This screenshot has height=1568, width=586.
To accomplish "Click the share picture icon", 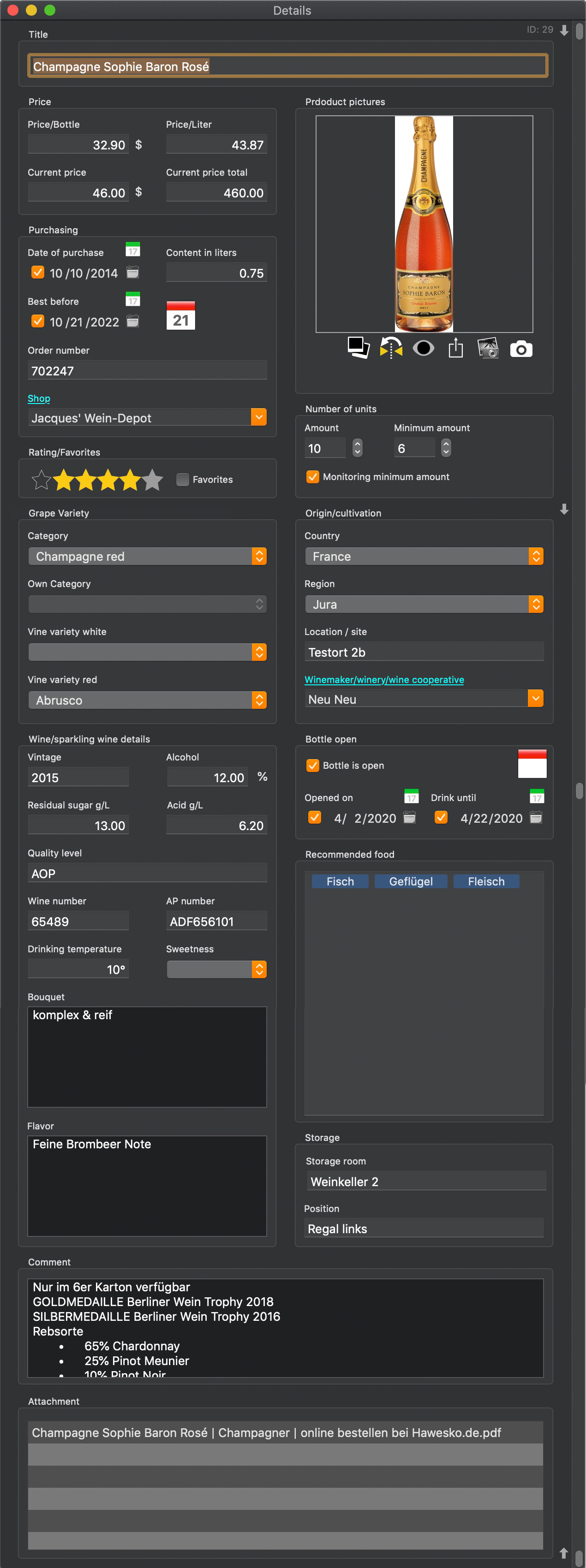I will click(x=455, y=348).
